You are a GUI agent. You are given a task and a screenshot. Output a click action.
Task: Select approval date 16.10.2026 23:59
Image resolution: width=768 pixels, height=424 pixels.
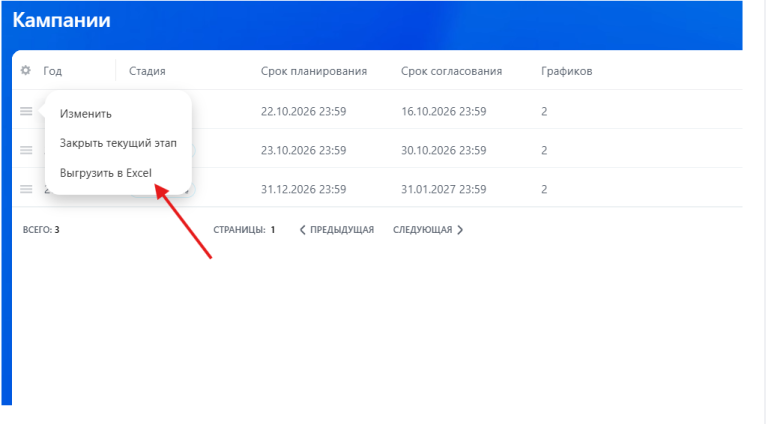point(444,111)
